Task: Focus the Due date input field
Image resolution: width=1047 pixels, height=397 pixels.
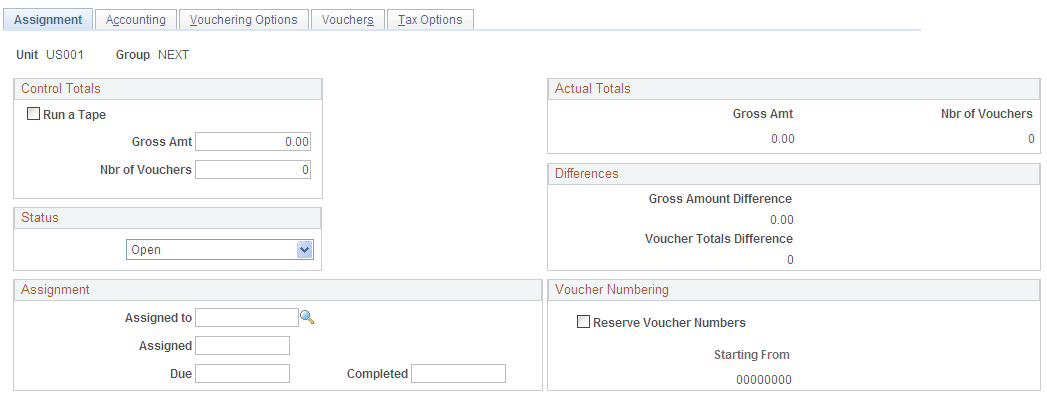Action: pyautogui.click(x=242, y=374)
